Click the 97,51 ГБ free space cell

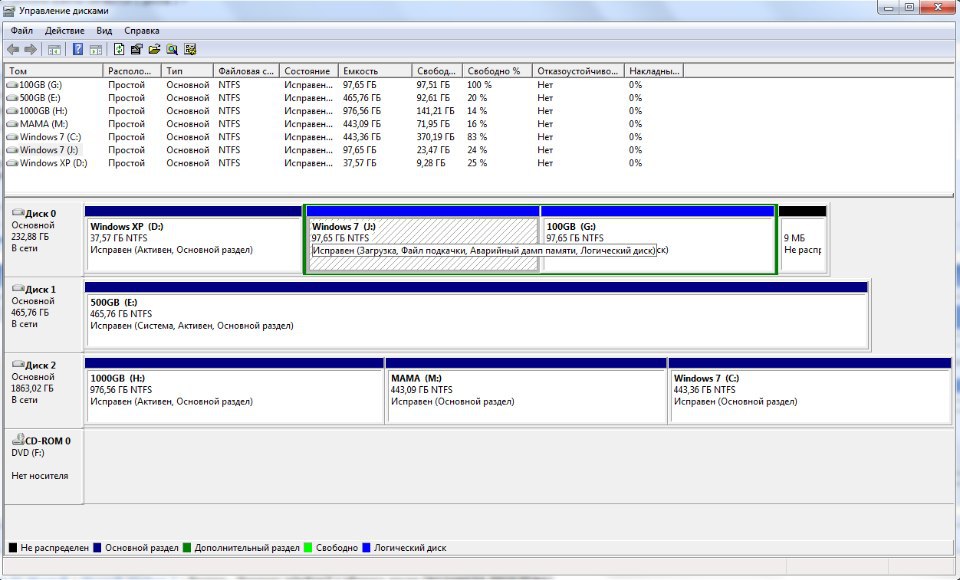pyautogui.click(x=433, y=85)
